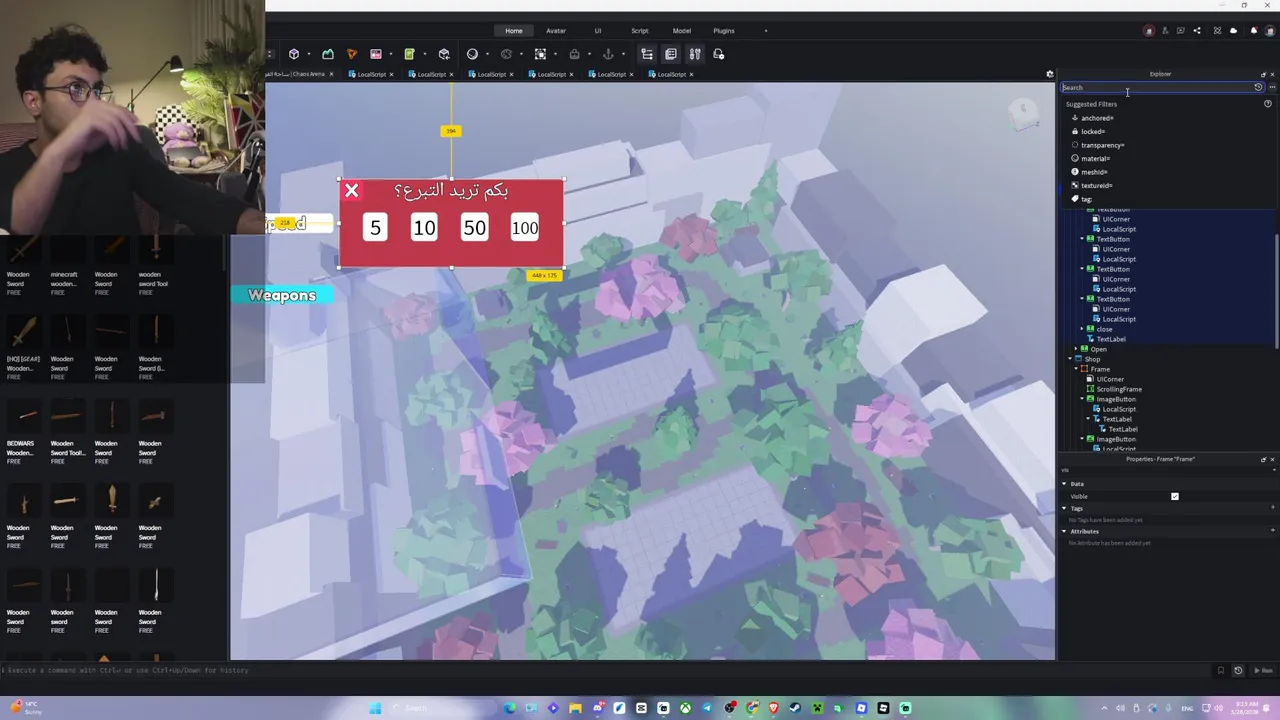The width and height of the screenshot is (1280, 720).
Task: Toggle the Anchor tool
Action: 608,54
